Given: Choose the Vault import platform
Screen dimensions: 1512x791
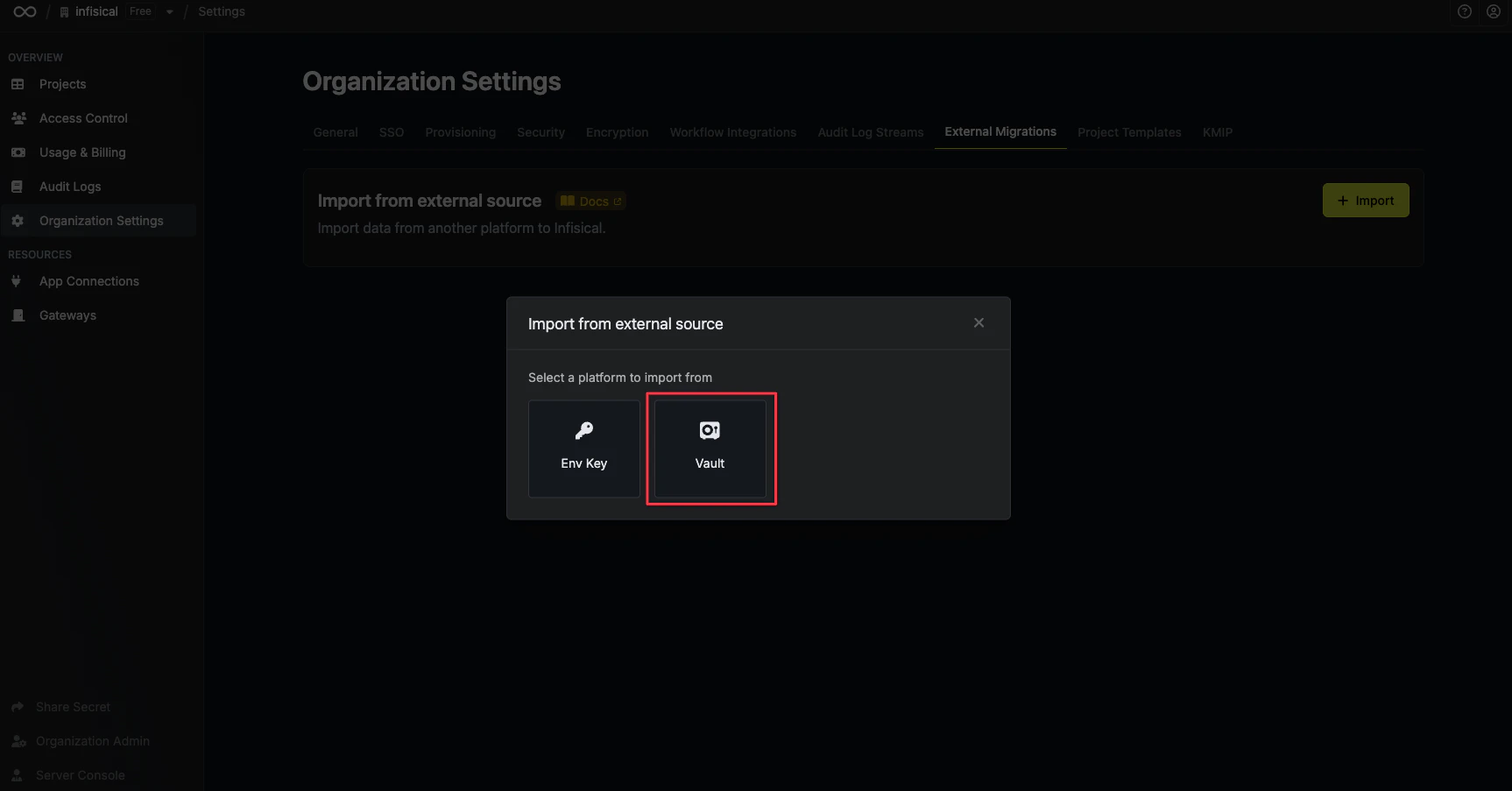Looking at the screenshot, I should [710, 449].
